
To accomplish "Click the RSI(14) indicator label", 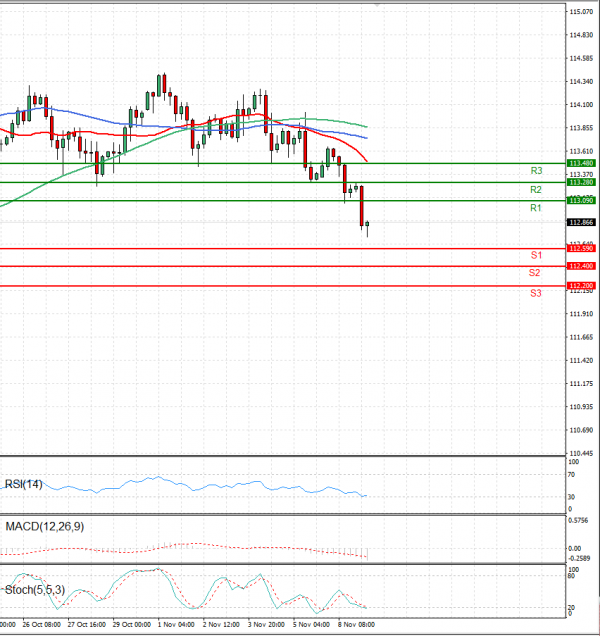I will tap(23, 484).
